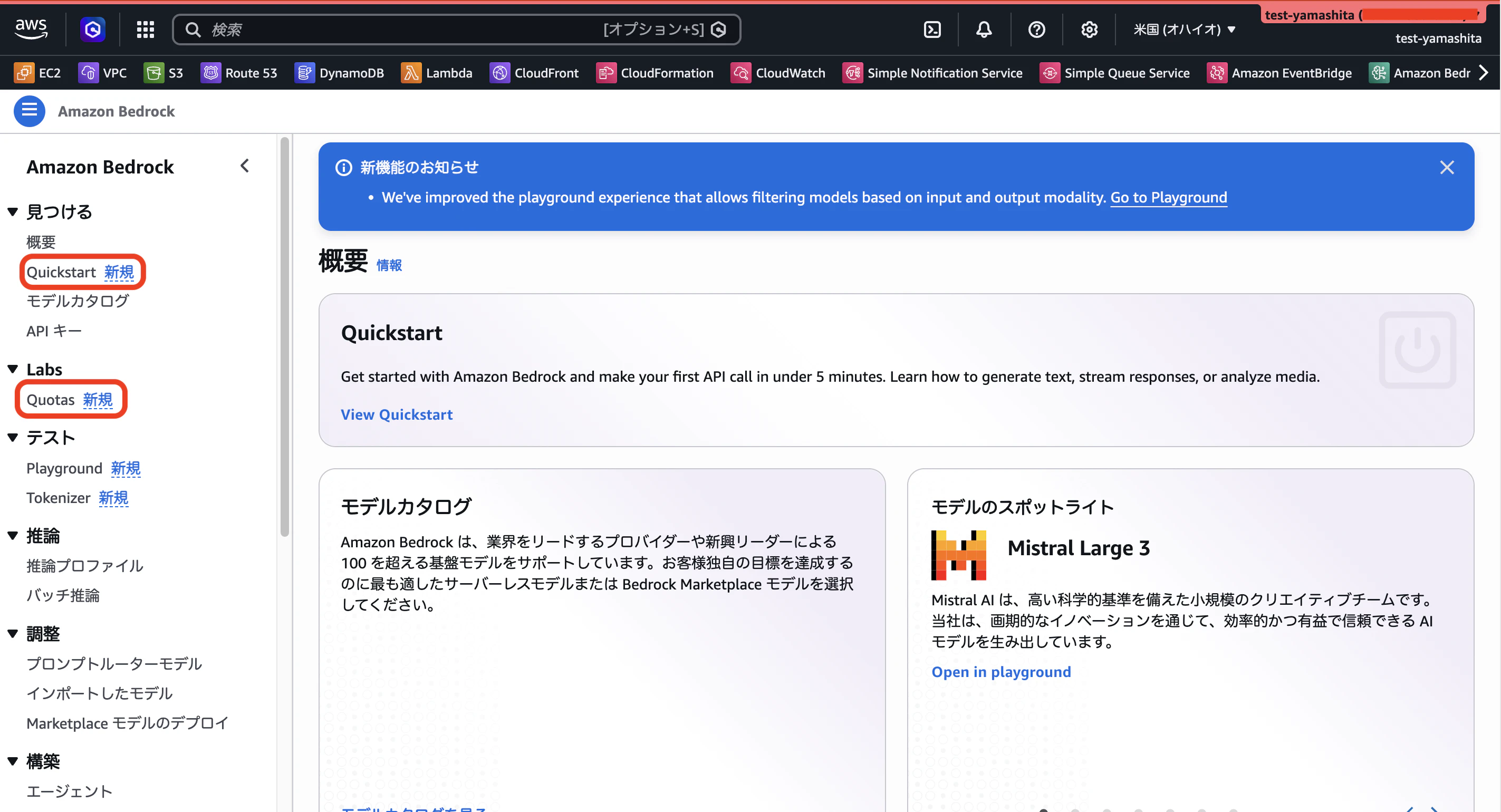The width and height of the screenshot is (1501, 812).
Task: Select 概要 in the sidebar
Action: pos(41,241)
